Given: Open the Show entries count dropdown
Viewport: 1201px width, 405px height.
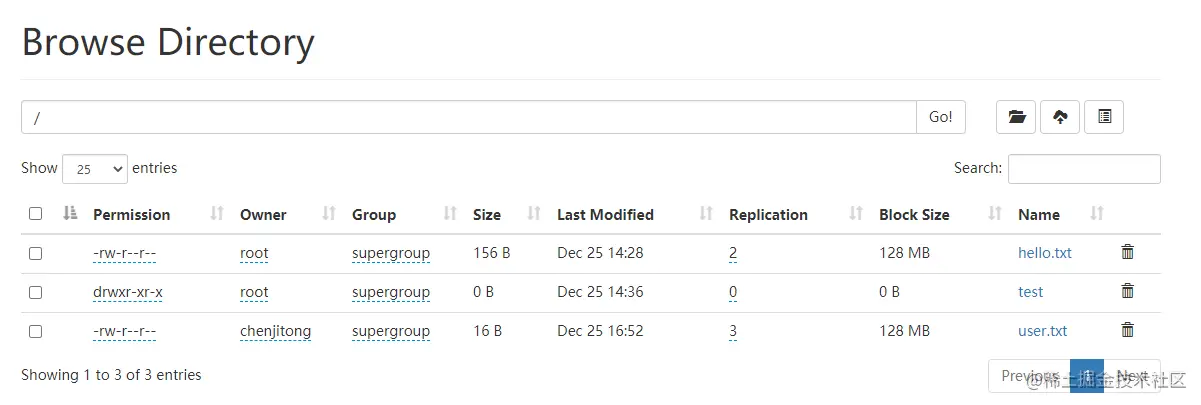Looking at the screenshot, I should point(95,169).
